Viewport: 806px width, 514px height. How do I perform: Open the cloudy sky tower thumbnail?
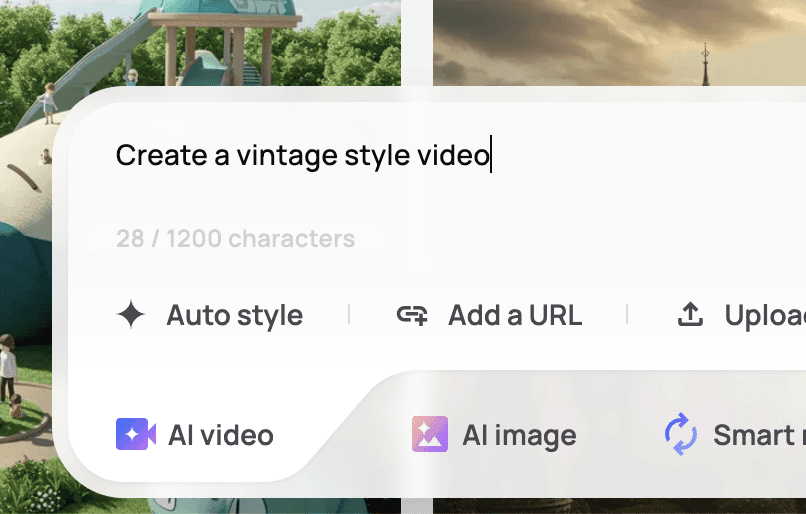pos(619,43)
